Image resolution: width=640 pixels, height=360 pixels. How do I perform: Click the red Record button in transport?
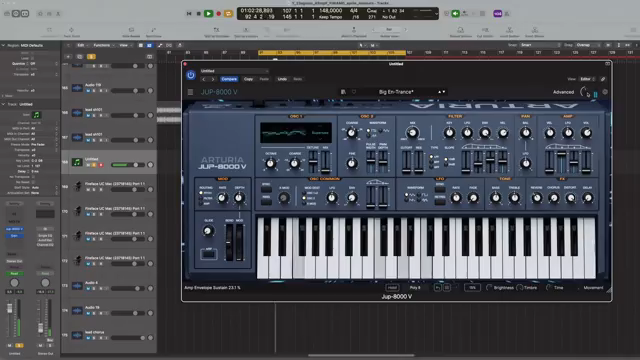point(219,13)
